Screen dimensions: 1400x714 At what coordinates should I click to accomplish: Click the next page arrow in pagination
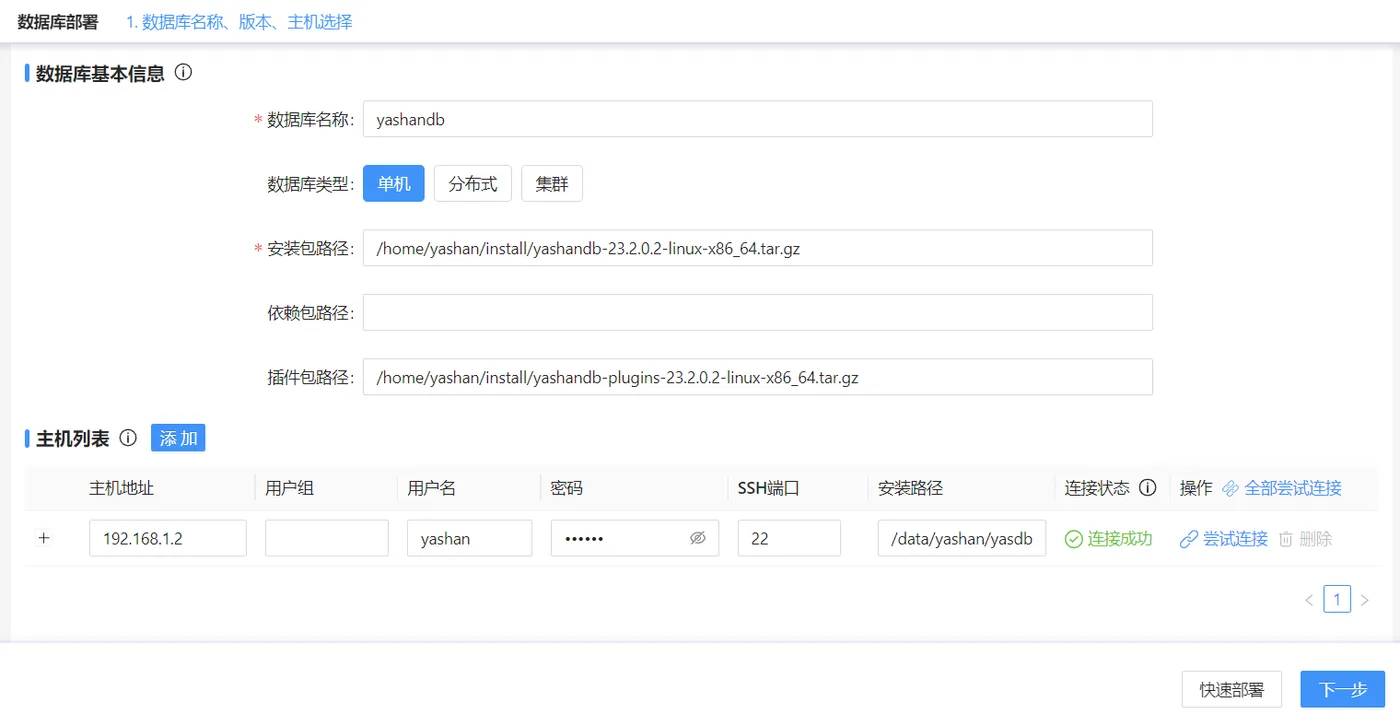pyautogui.click(x=1365, y=598)
